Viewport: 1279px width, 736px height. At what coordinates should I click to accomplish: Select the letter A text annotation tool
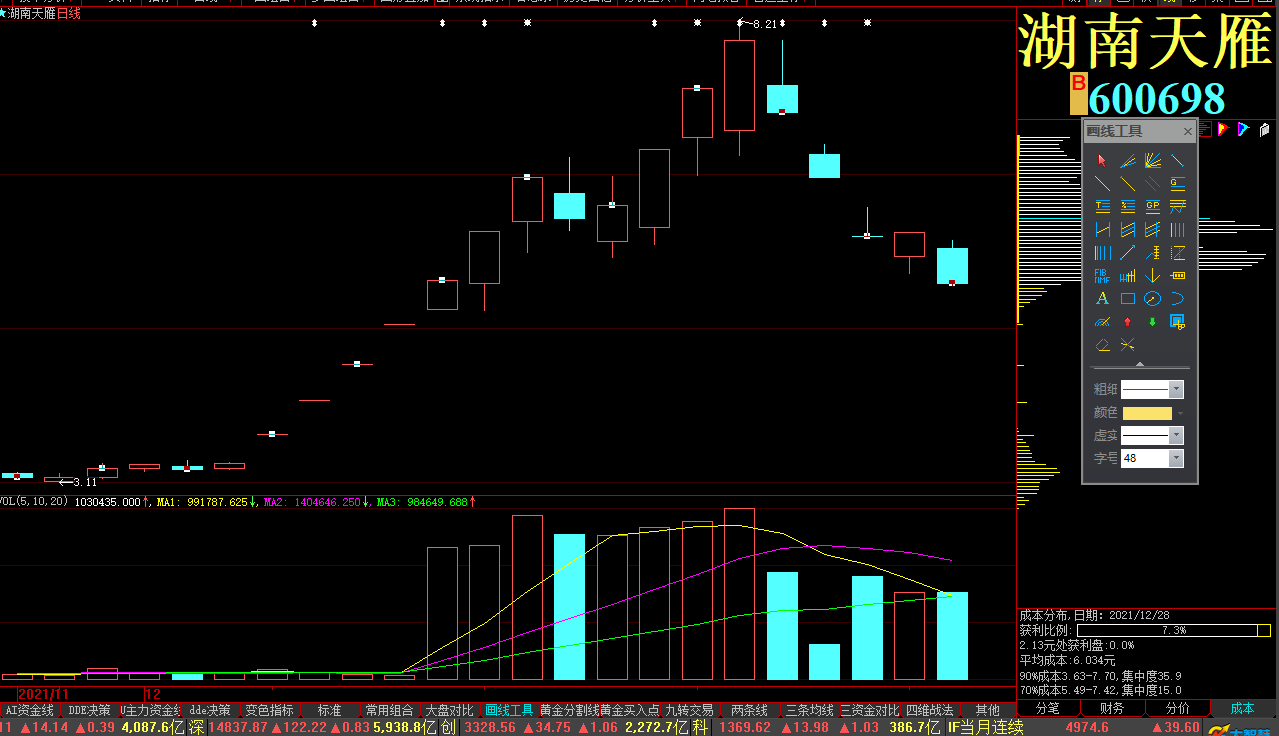1102,298
